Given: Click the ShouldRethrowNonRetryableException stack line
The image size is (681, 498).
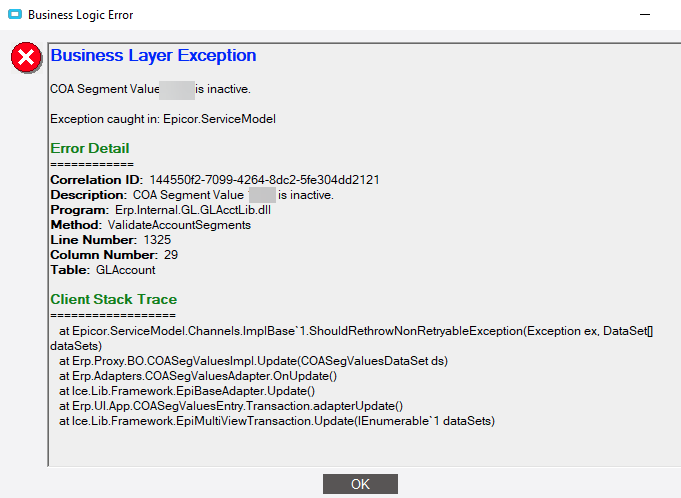Looking at the screenshot, I should (352, 338).
